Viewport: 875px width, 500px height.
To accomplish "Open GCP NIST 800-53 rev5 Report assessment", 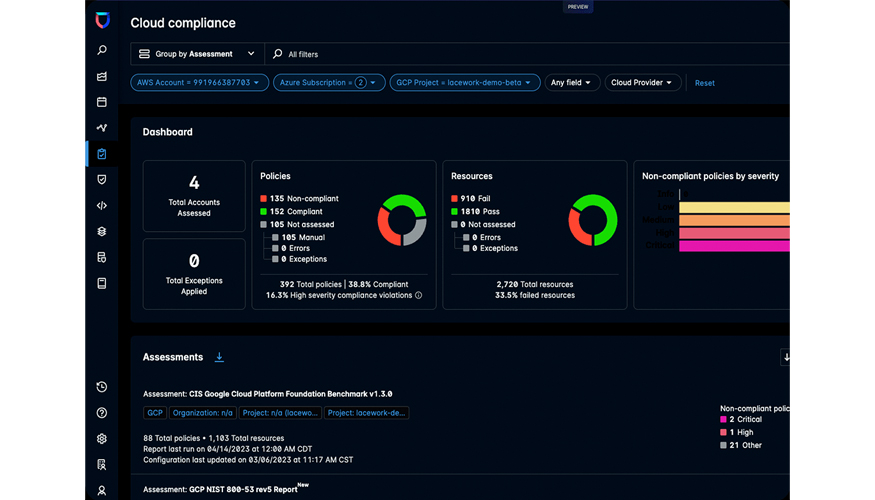I will click(x=225, y=489).
